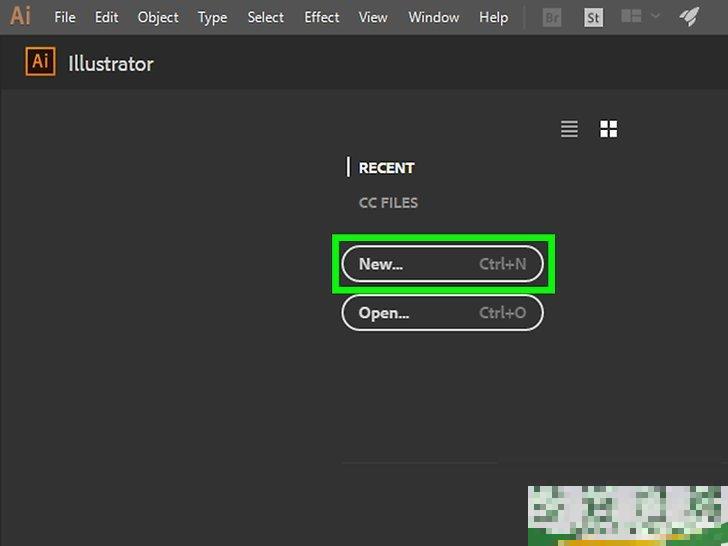
Task: Open Adobe Bridge via the Br icon
Action: [x=552, y=17]
